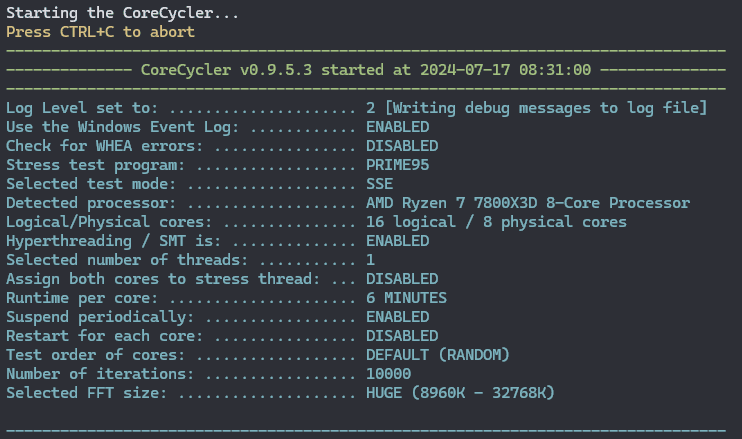Click DISABLED value for WHEA errors
The image size is (742, 439).
click(x=402, y=146)
